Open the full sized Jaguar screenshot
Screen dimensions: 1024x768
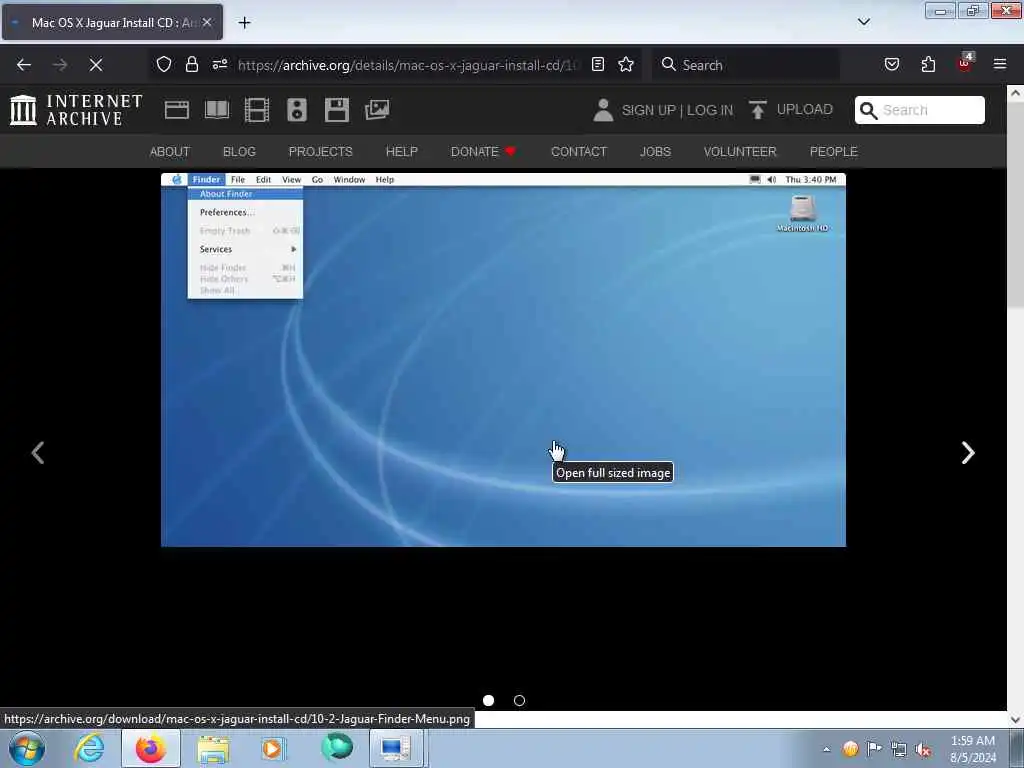[x=503, y=360]
